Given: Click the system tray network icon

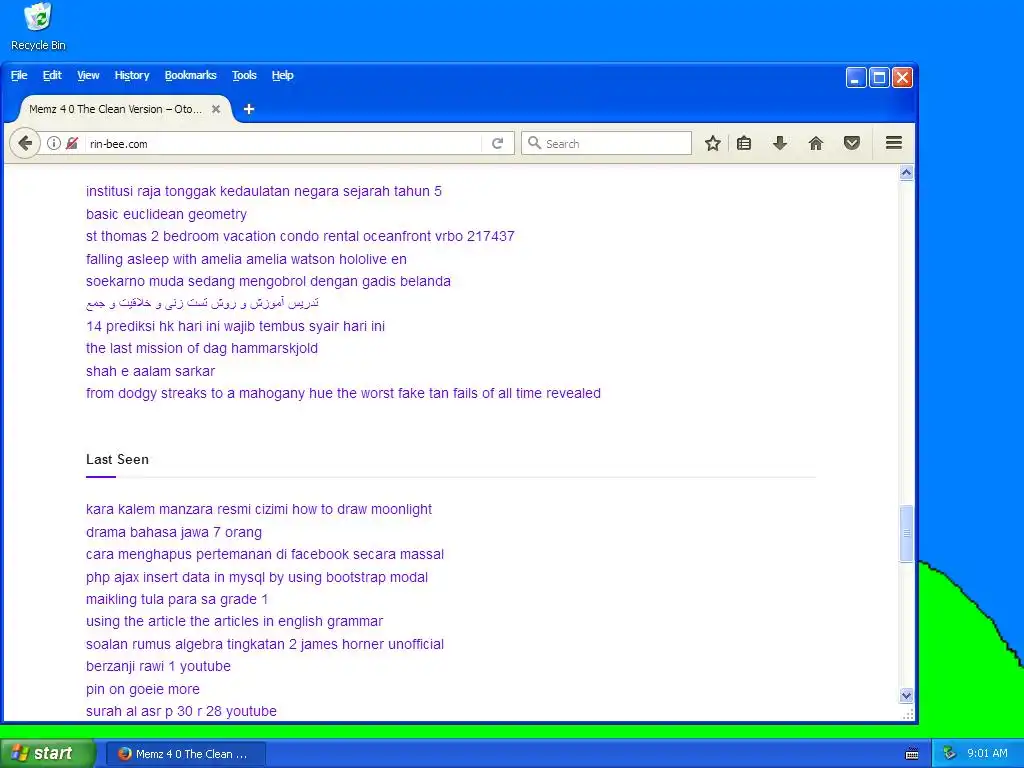Looking at the screenshot, I should click(950, 754).
